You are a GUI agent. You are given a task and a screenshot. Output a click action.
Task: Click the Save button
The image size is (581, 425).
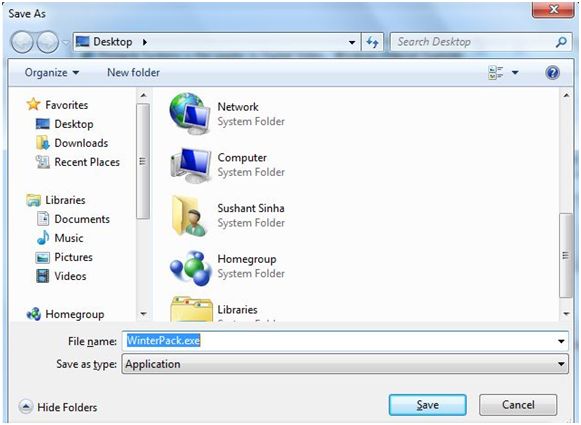(428, 405)
